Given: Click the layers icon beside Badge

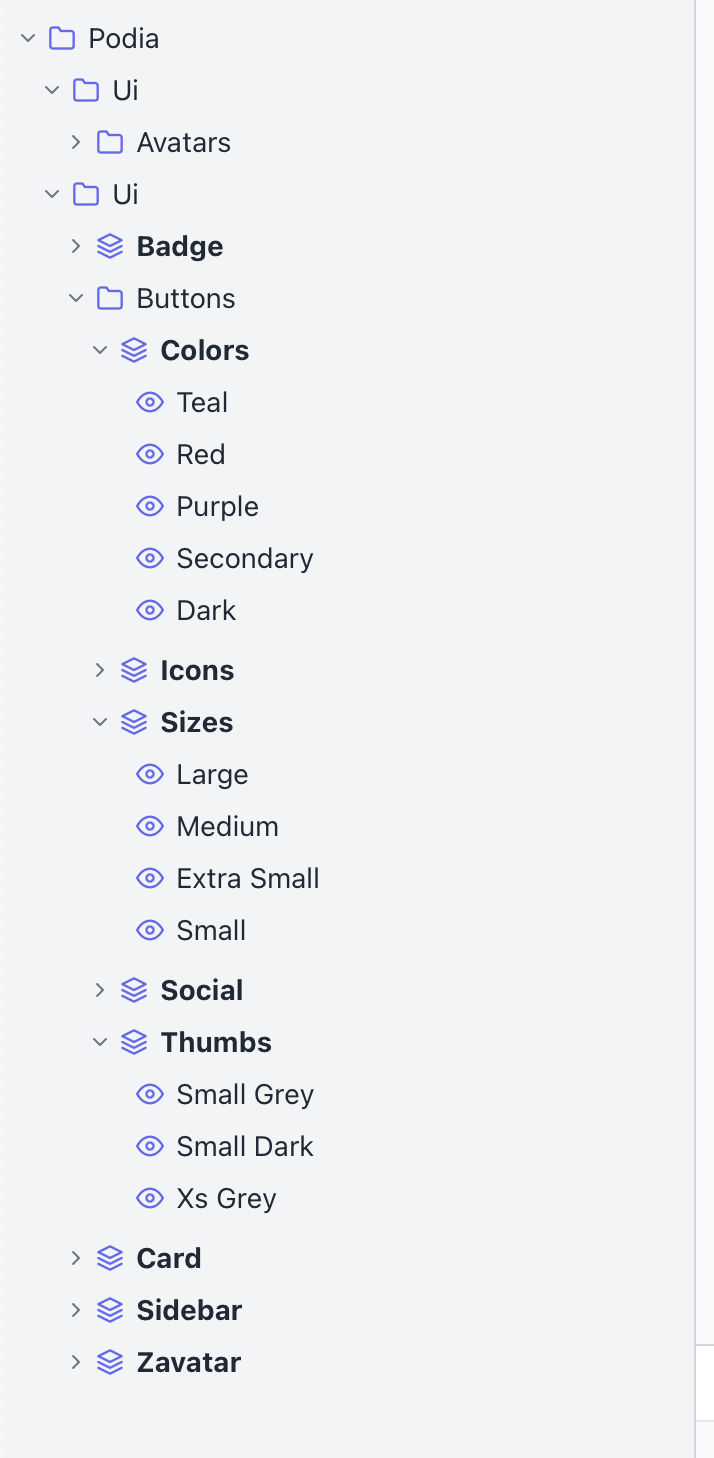Looking at the screenshot, I should tap(110, 245).
